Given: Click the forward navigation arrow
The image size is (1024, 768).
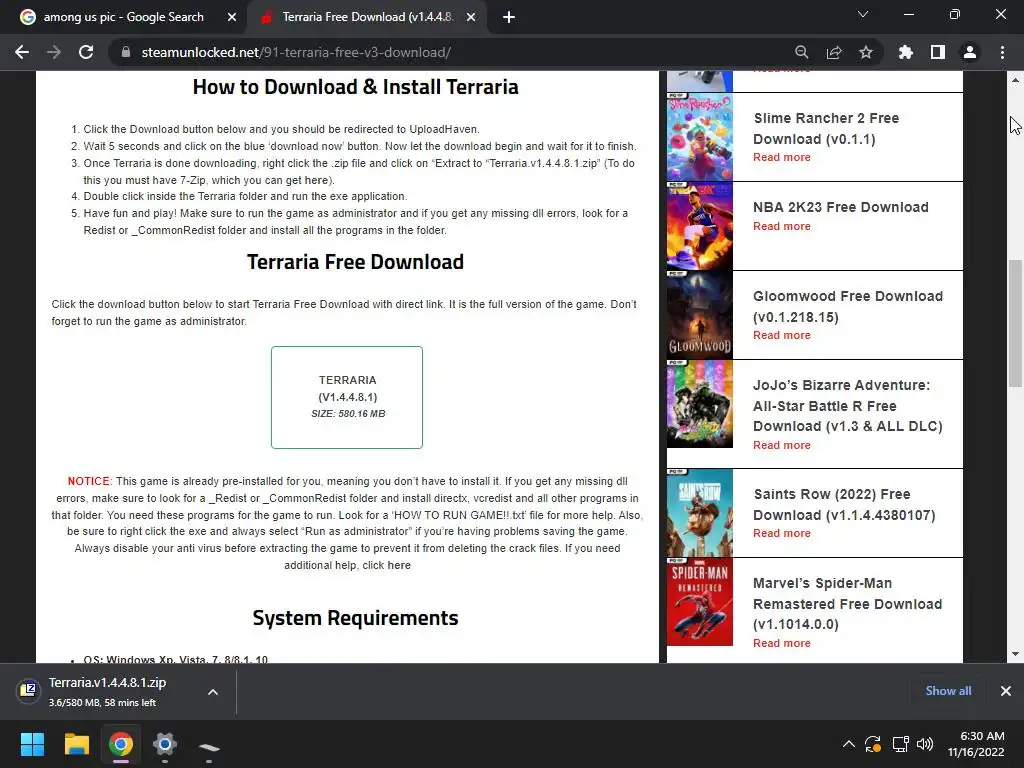Looking at the screenshot, I should pyautogui.click(x=54, y=52).
